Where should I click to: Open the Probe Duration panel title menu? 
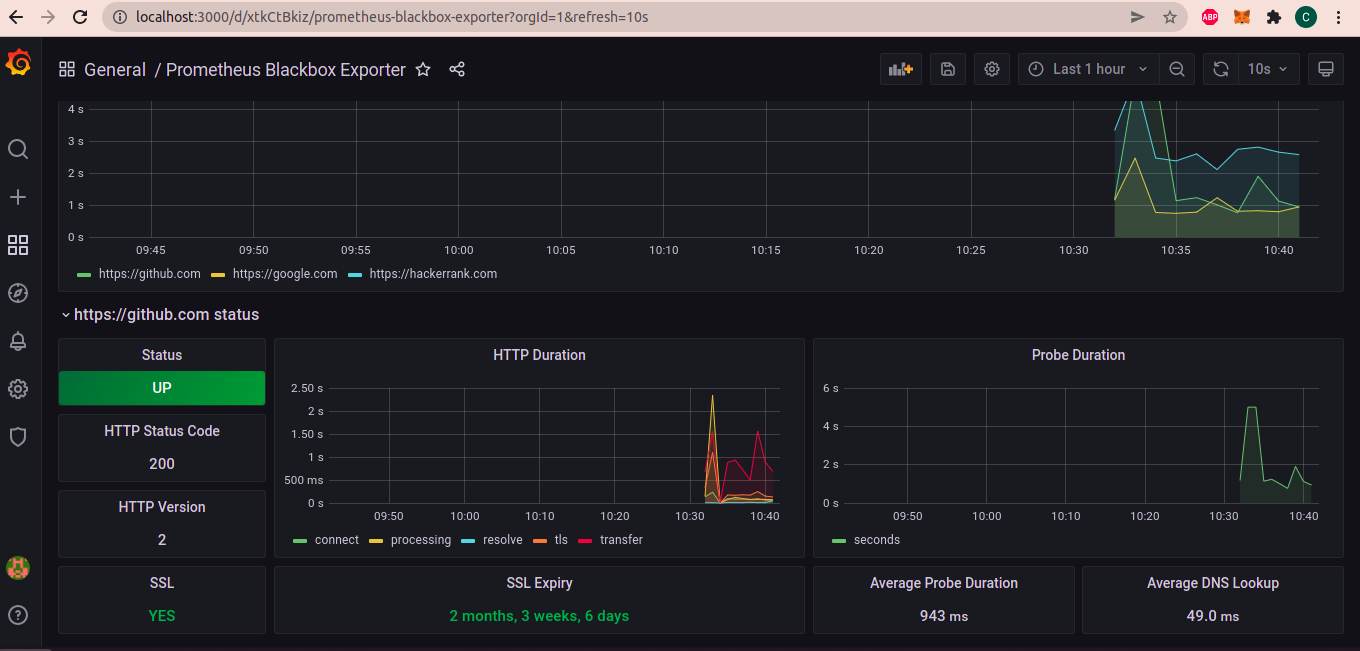(1078, 355)
